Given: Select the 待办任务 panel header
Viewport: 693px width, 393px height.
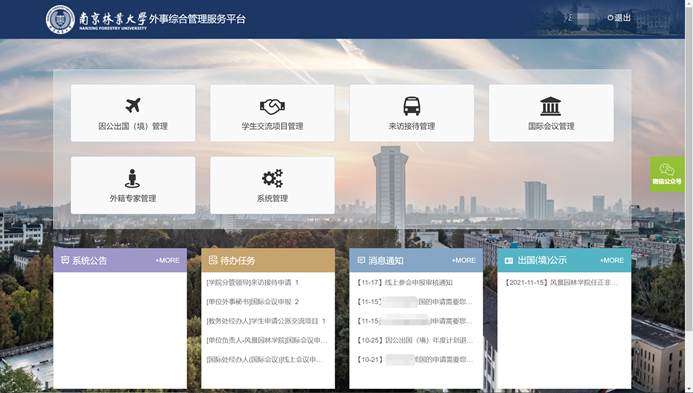Looking at the screenshot, I should pos(268,260).
